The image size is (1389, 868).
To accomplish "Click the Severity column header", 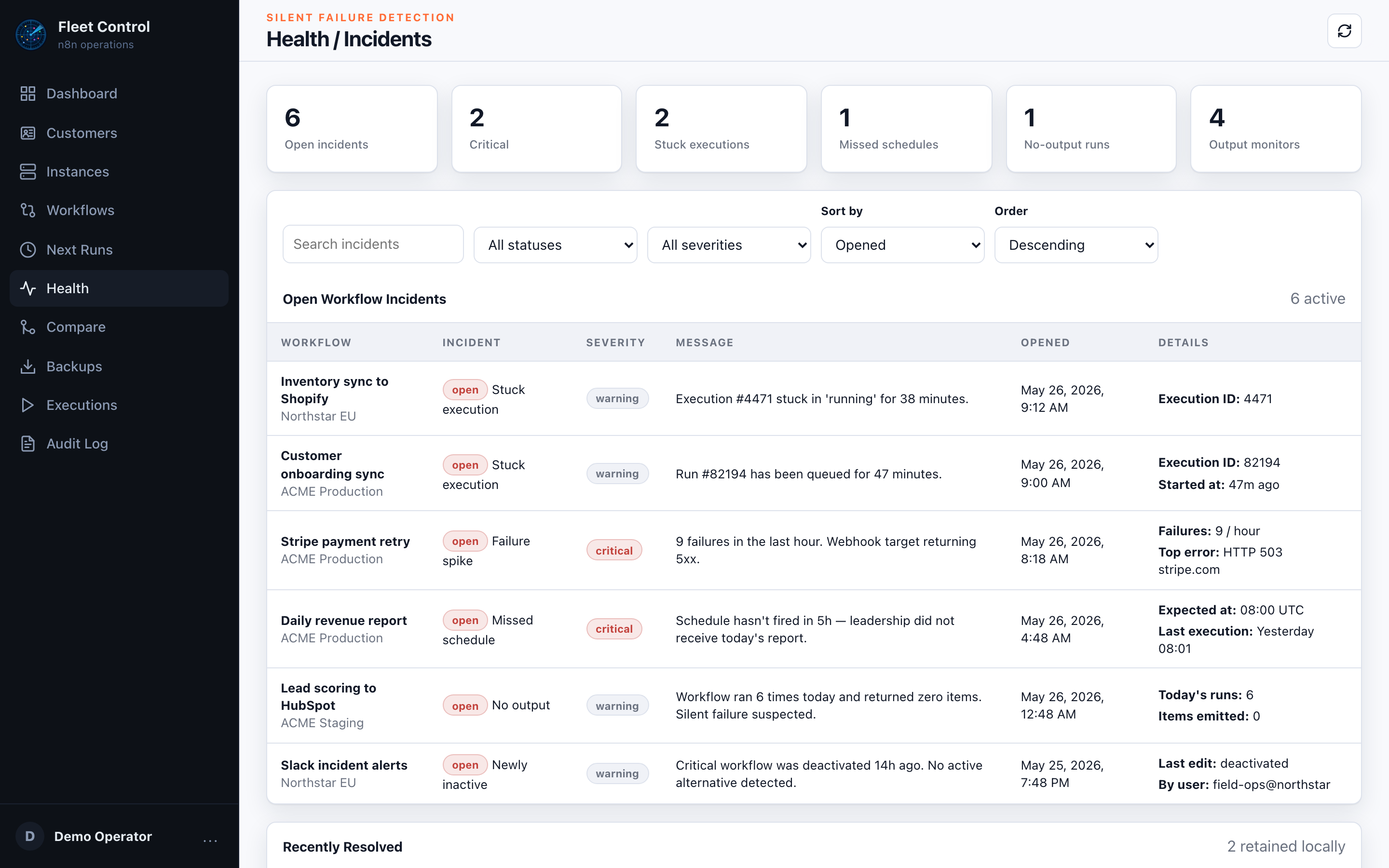I will pos(615,343).
